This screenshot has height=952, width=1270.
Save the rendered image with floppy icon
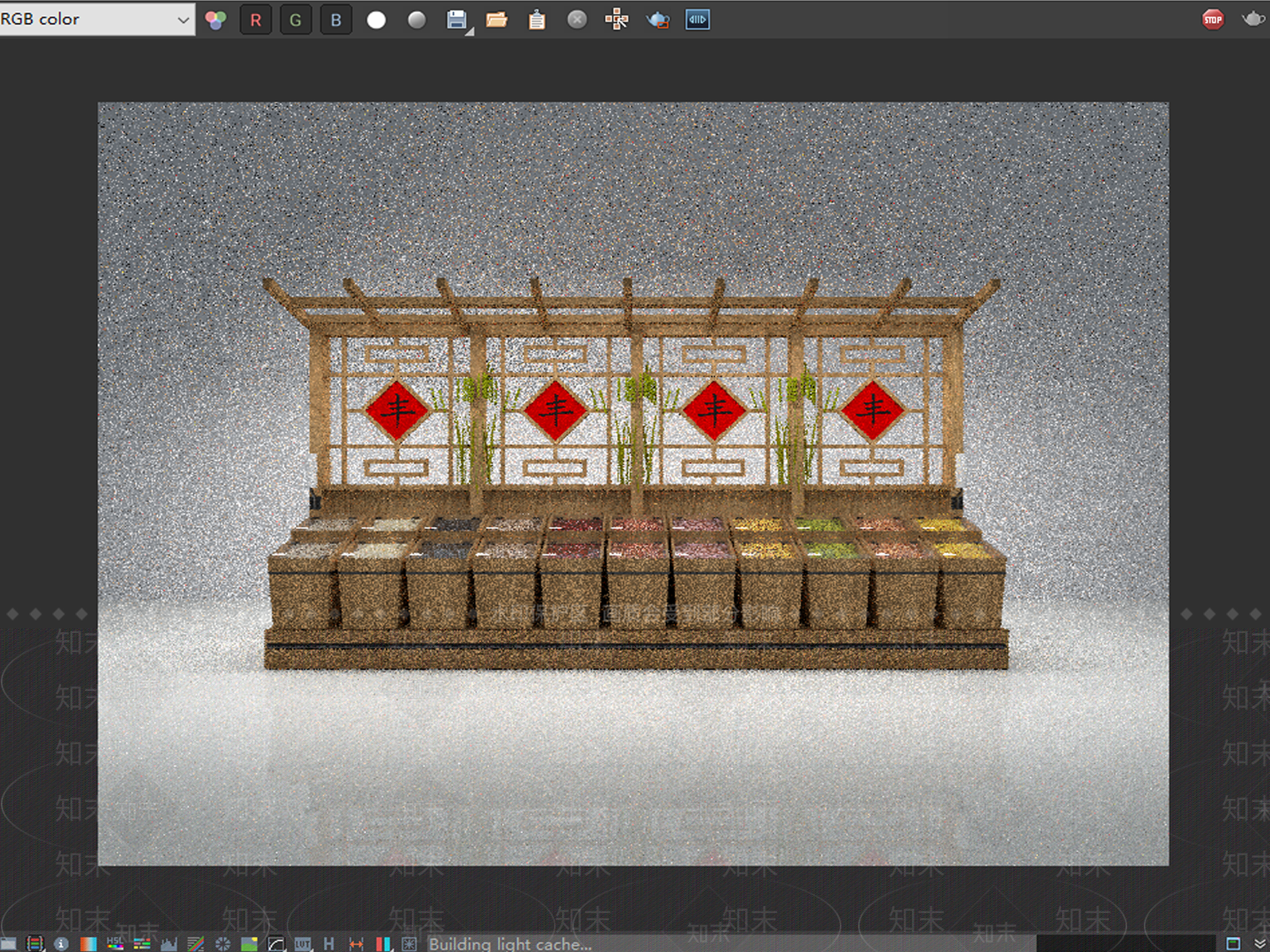coord(457,20)
